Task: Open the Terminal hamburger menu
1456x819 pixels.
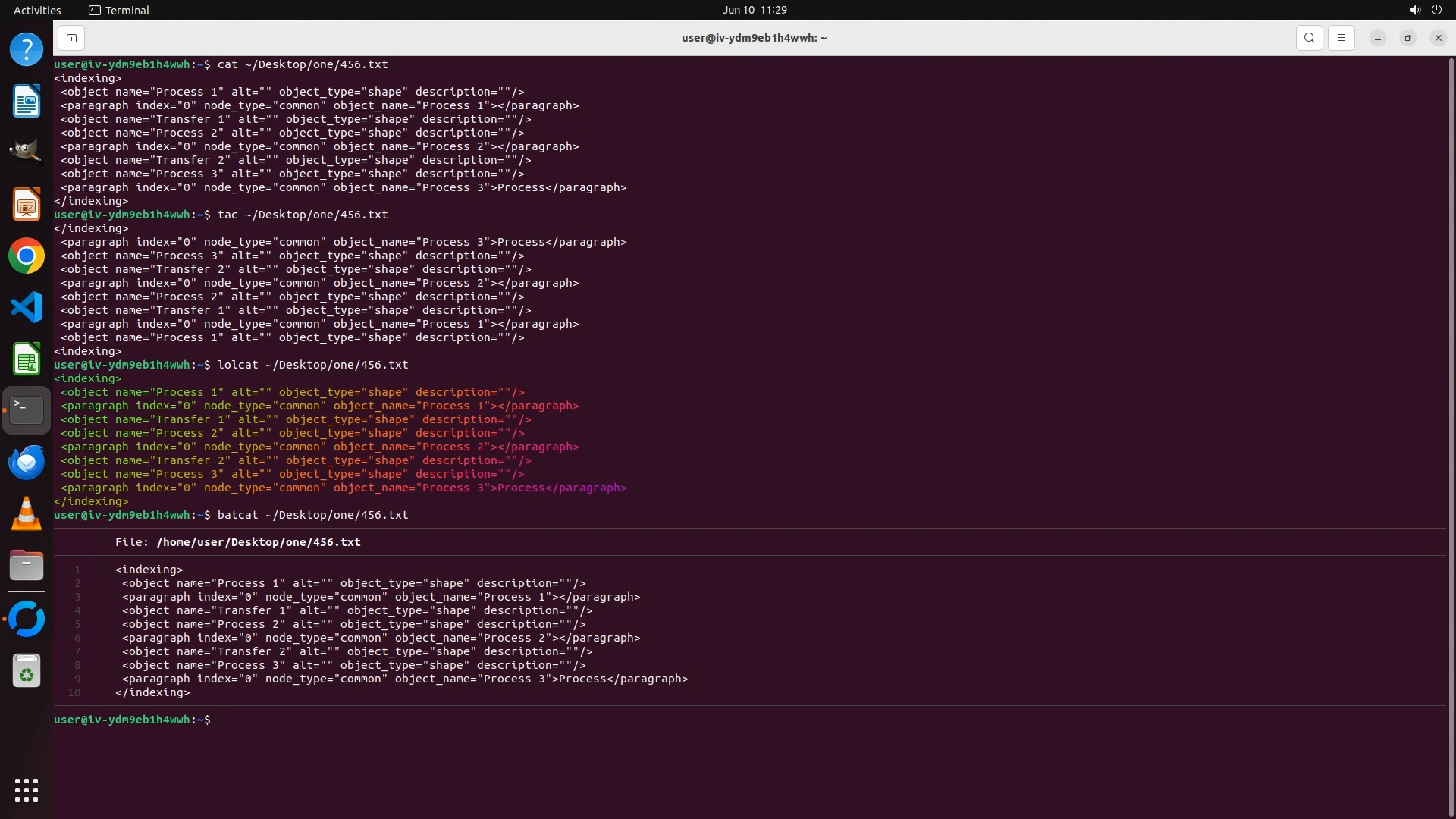Action: (x=1341, y=38)
